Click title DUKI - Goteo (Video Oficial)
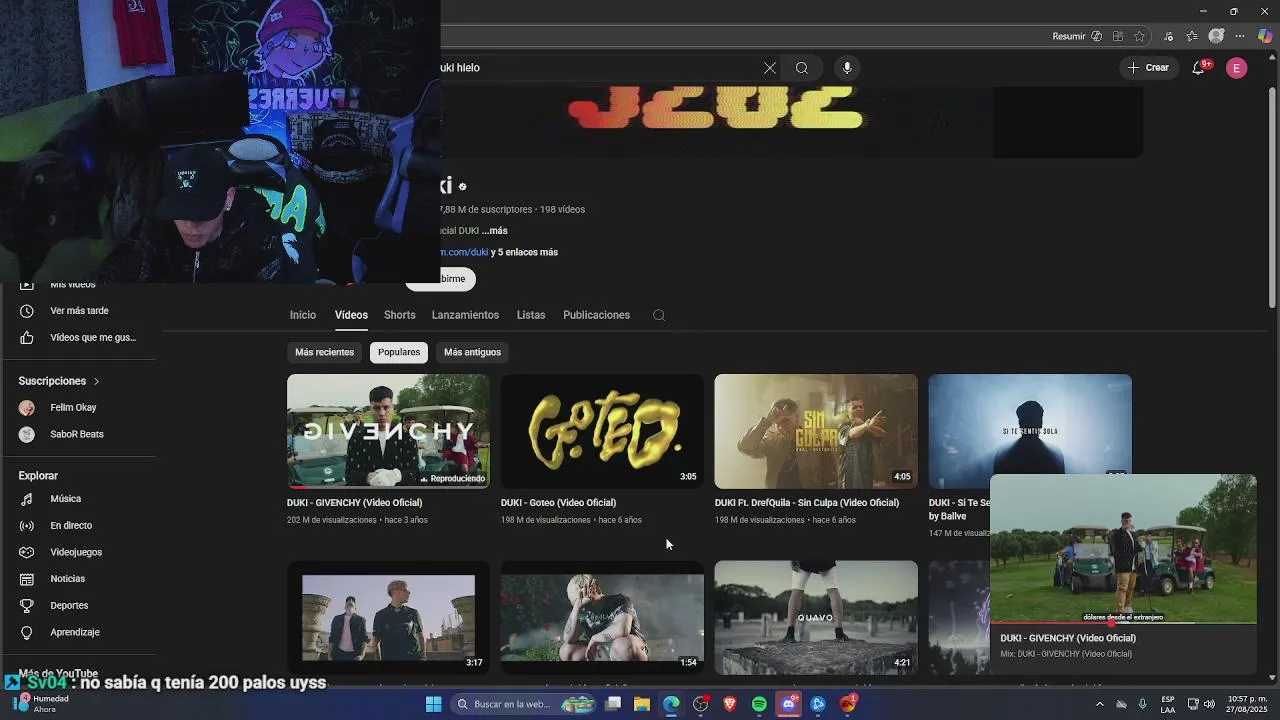 coord(558,503)
